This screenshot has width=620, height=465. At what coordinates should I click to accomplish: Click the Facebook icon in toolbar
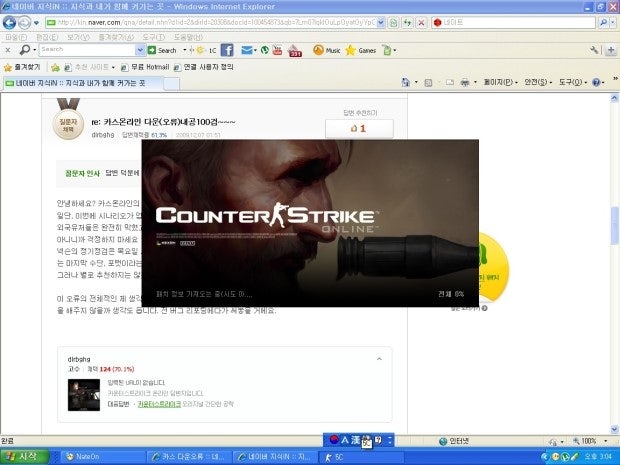[x=227, y=49]
